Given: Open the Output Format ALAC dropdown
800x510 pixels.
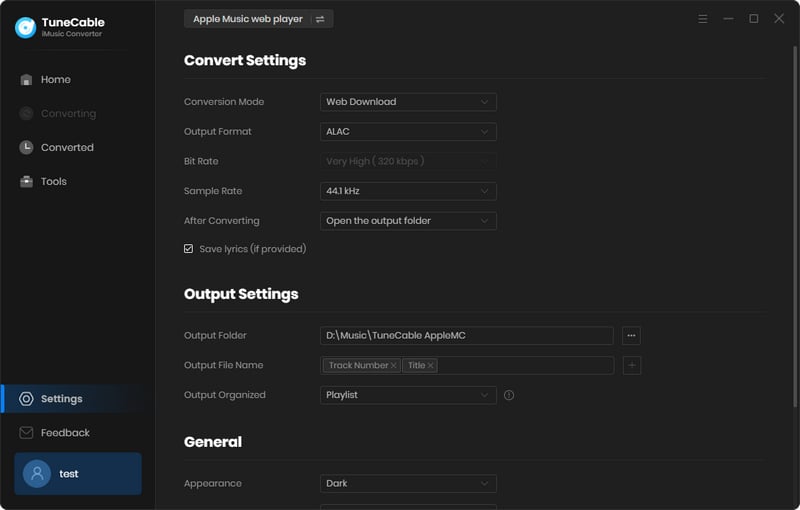Looking at the screenshot, I should point(408,132).
